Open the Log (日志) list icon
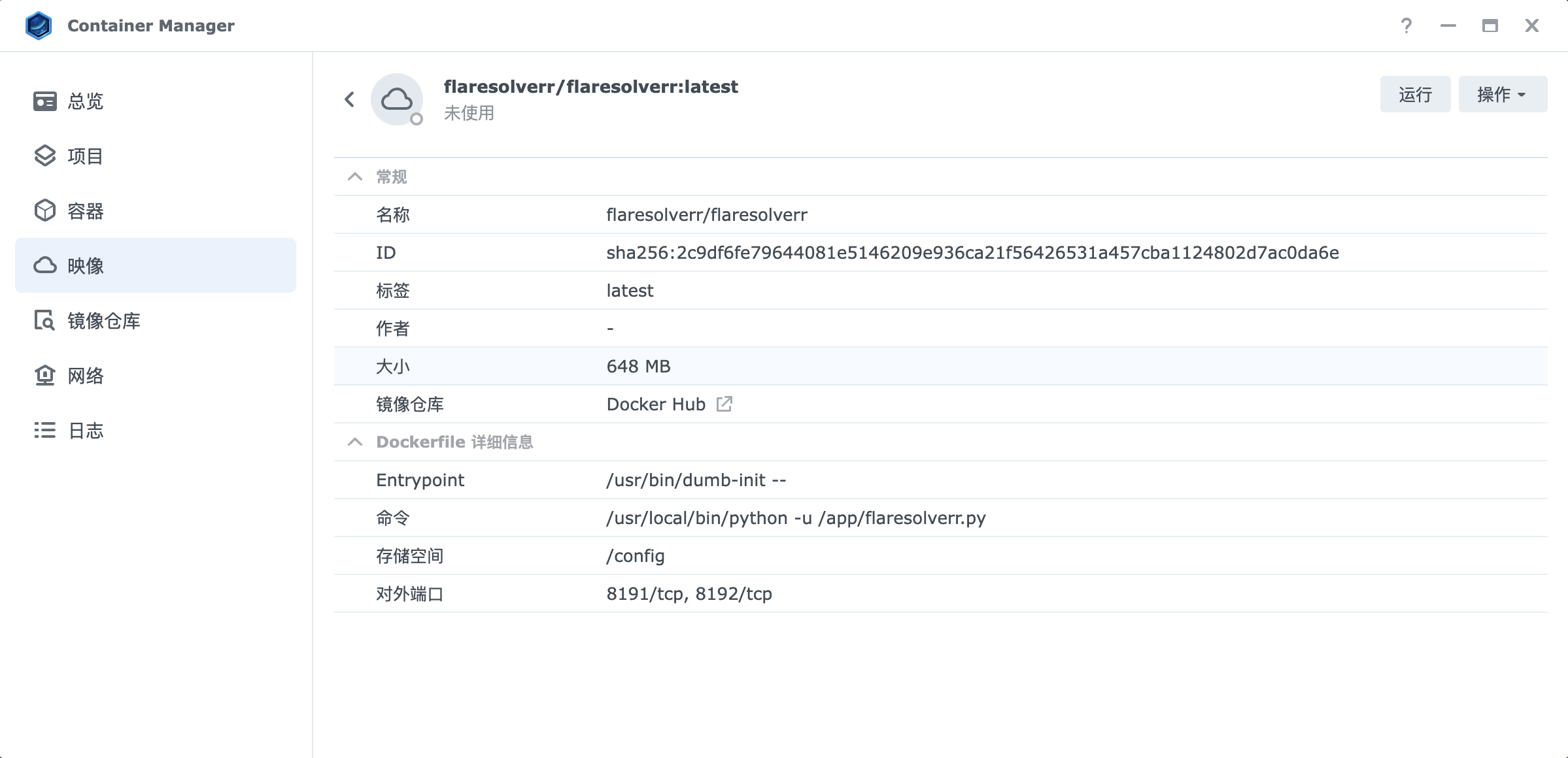This screenshot has height=758, width=1568. 44,430
